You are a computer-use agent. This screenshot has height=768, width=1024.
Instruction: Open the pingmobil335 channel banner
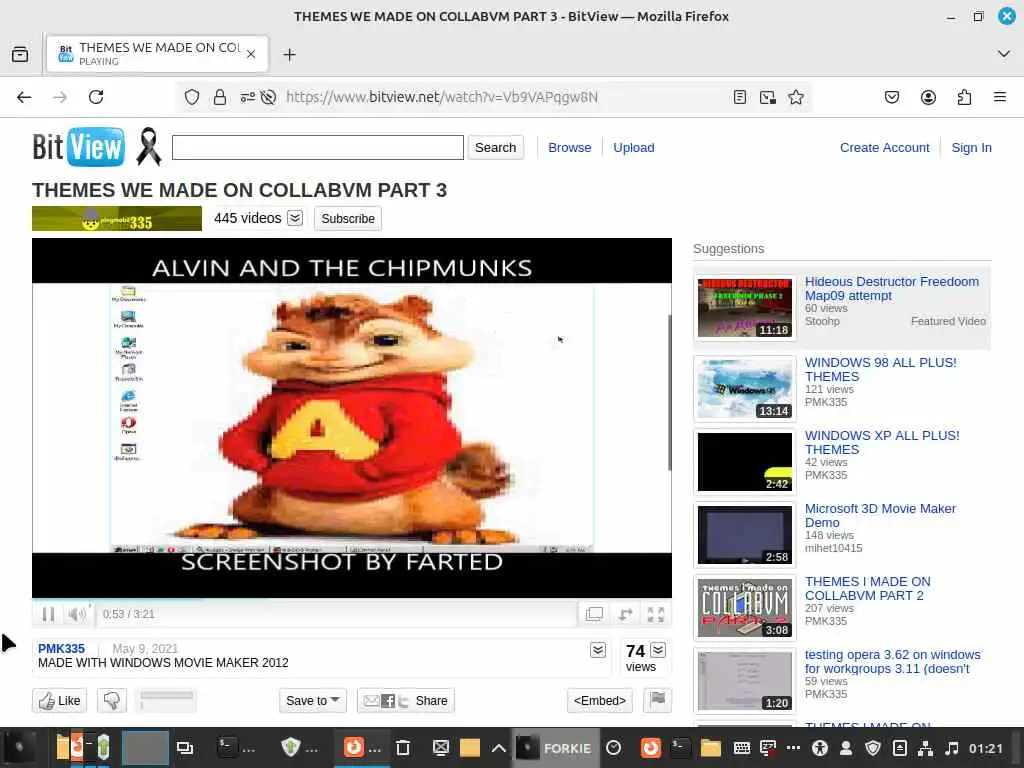click(x=117, y=219)
